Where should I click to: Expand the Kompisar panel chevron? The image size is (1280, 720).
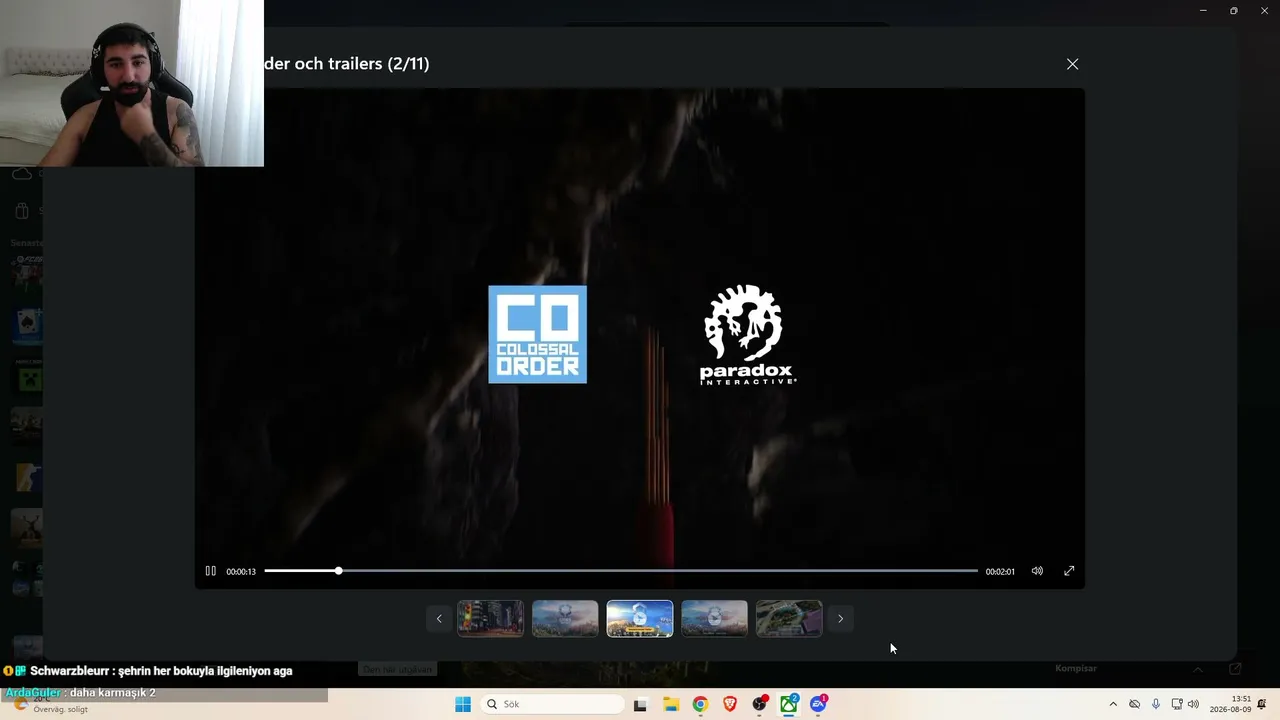(1198, 669)
